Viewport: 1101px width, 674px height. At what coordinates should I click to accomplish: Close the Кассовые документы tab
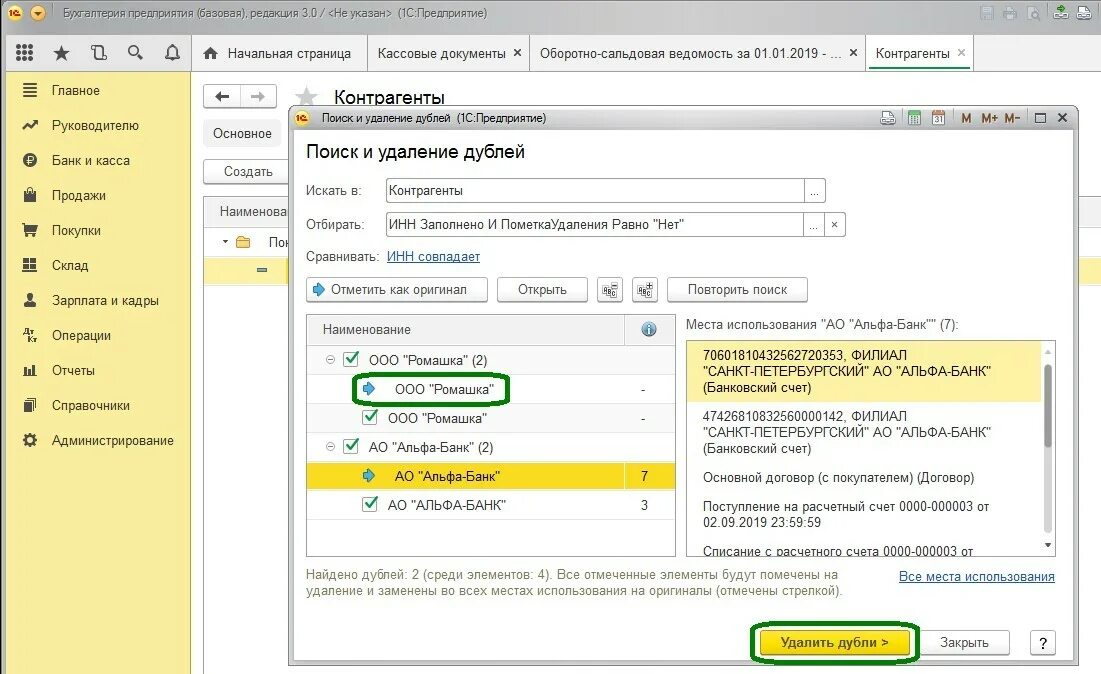[517, 53]
